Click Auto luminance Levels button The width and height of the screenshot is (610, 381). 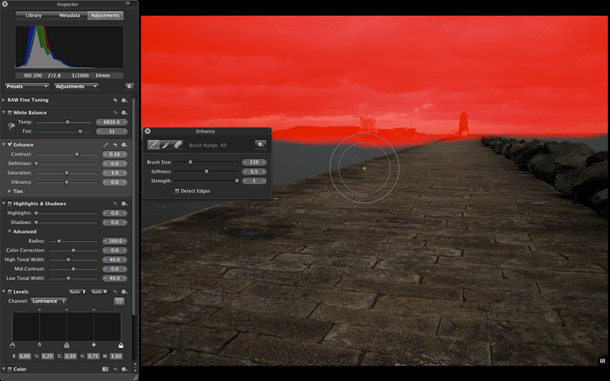(x=77, y=291)
